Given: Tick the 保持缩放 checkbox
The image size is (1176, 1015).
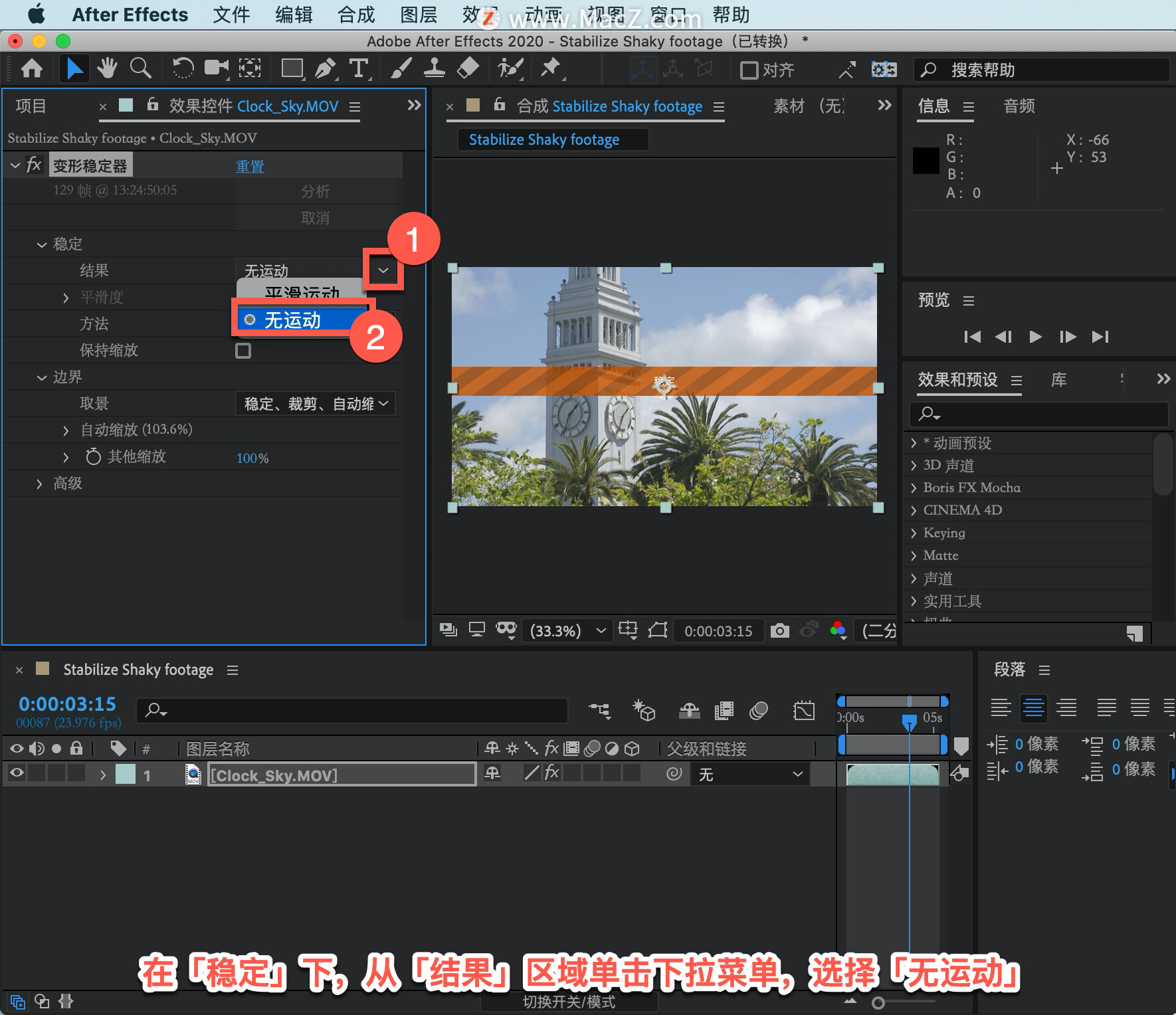Looking at the screenshot, I should (x=243, y=351).
